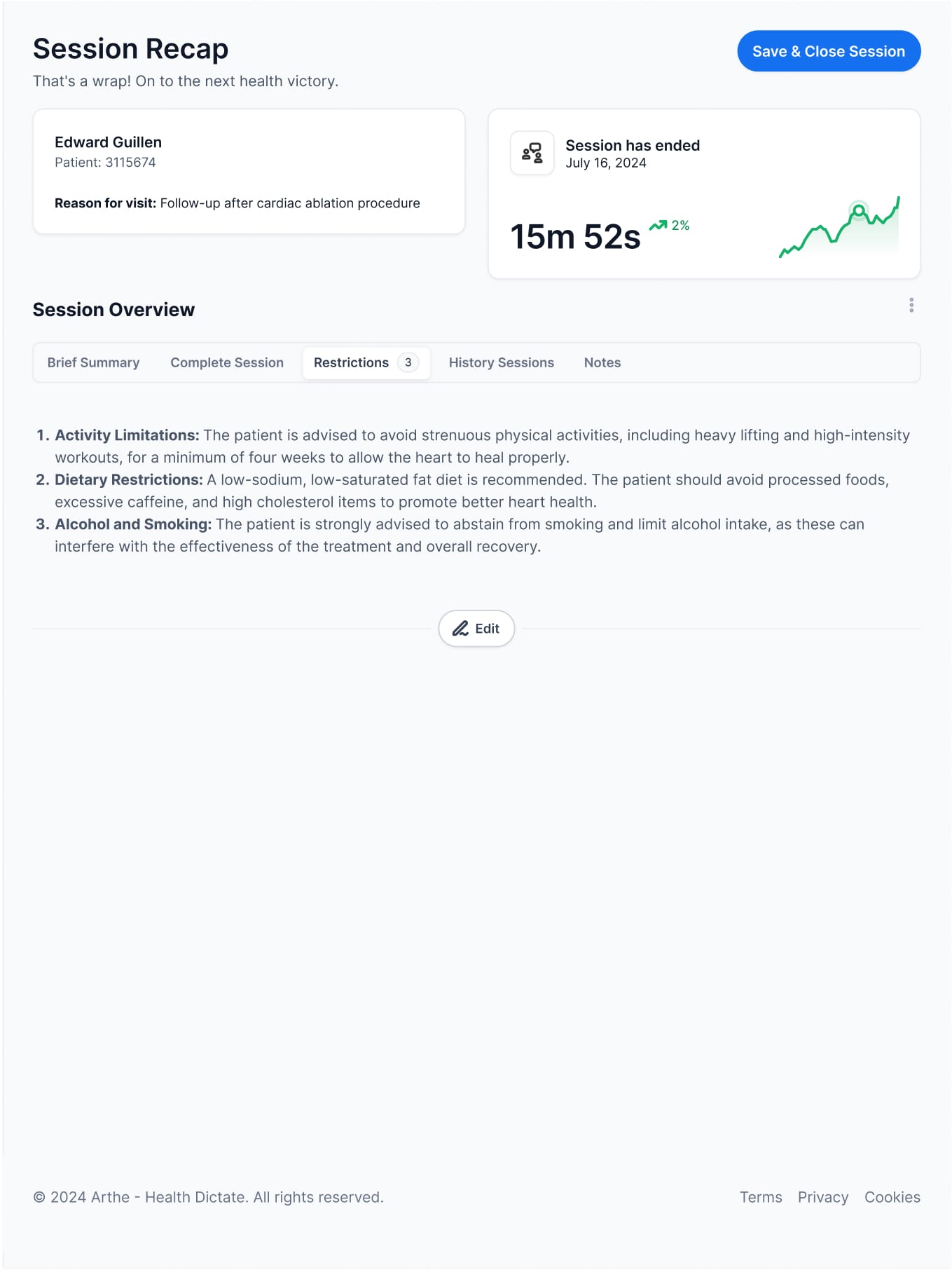The image size is (952, 1270).
Task: Click the Edit button
Action: 476,629
